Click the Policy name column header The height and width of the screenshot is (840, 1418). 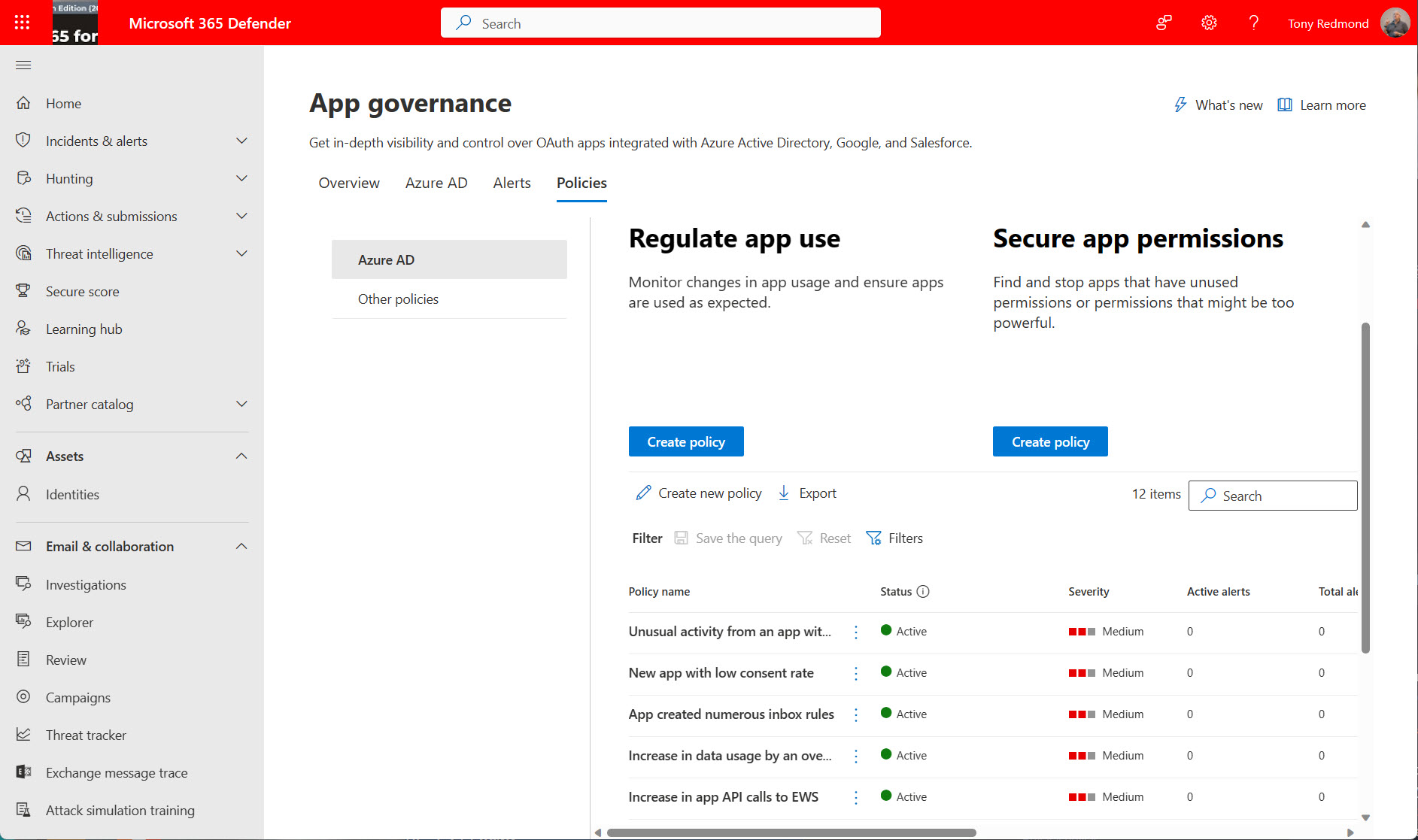click(659, 592)
